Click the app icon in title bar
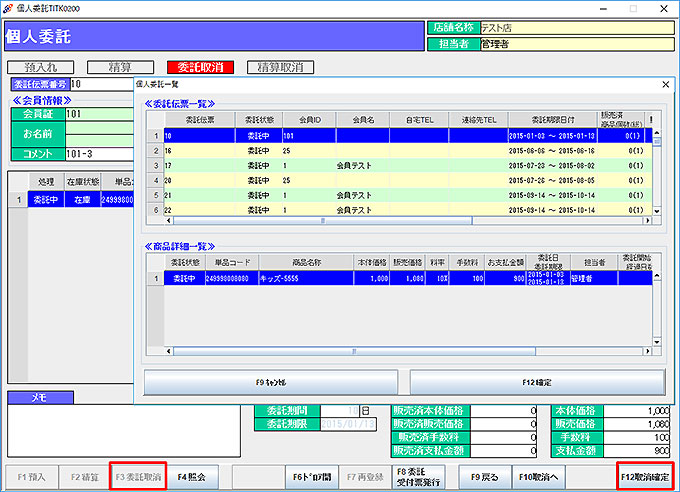Viewport: 680px width, 492px height. (x=9, y=8)
